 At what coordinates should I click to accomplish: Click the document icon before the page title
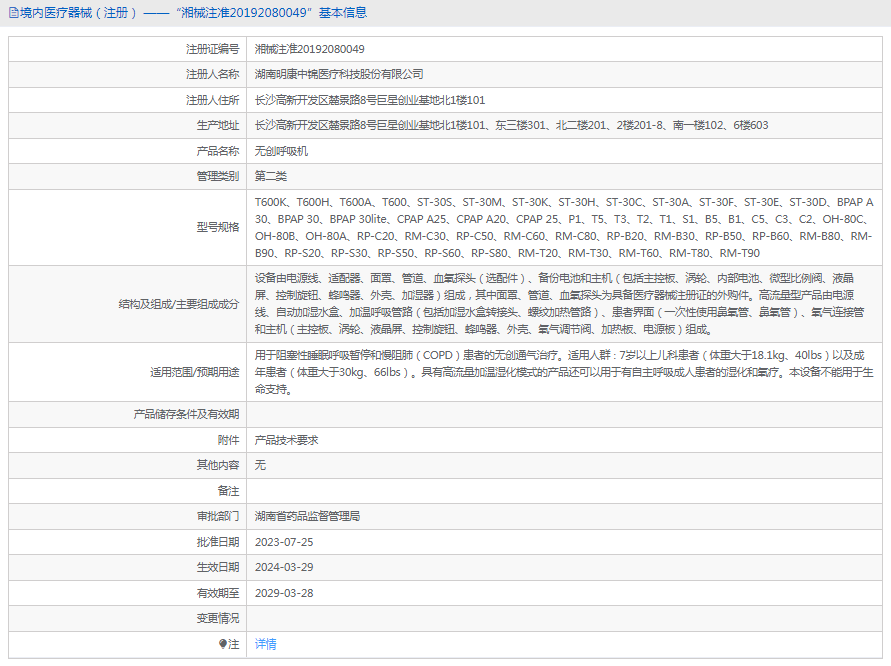click(12, 13)
